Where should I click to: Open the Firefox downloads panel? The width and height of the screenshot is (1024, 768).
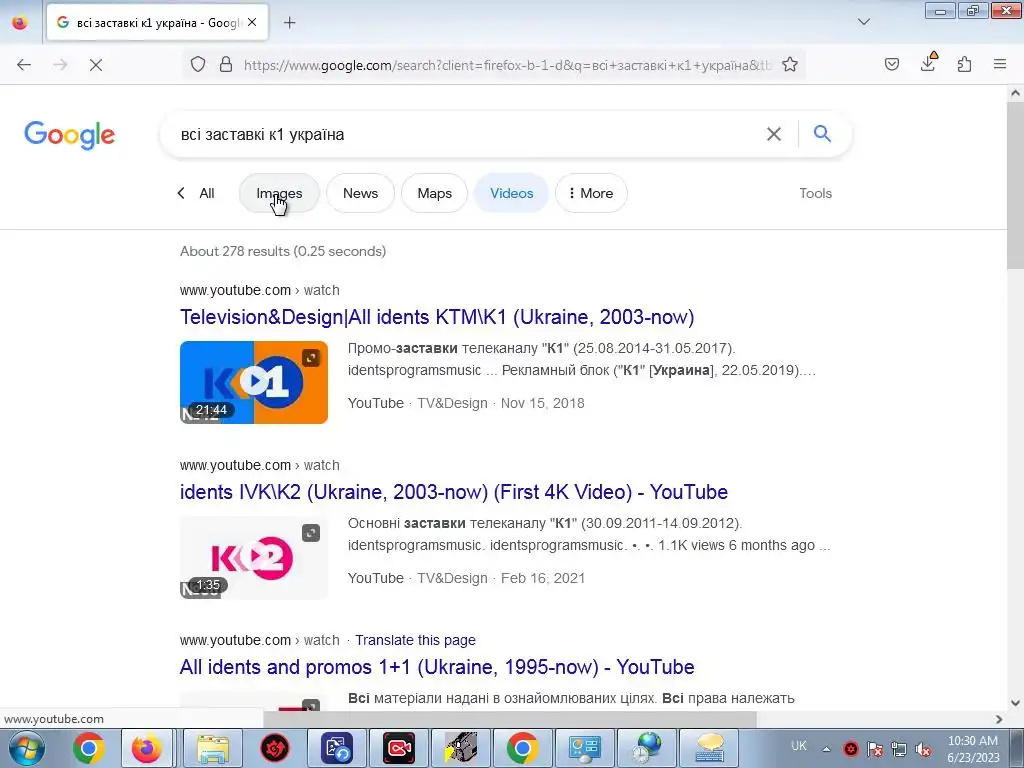(x=928, y=63)
